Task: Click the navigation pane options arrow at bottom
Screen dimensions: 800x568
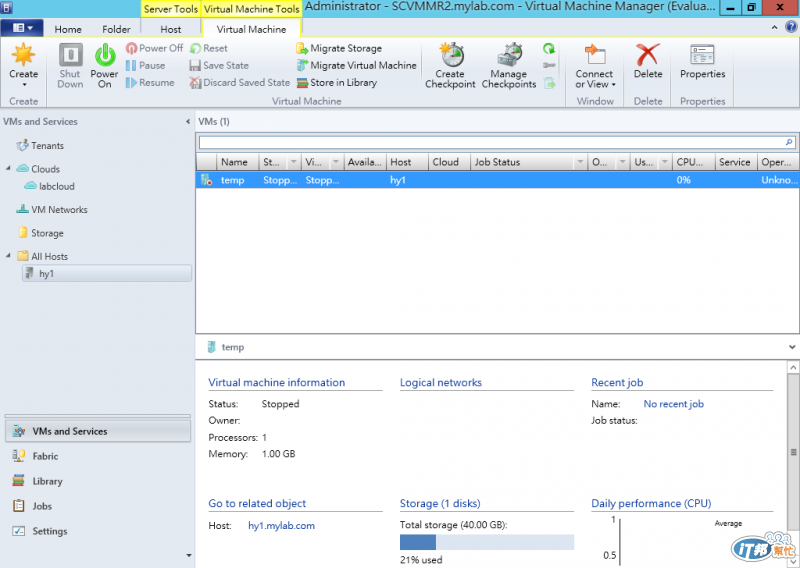Action: (x=189, y=555)
